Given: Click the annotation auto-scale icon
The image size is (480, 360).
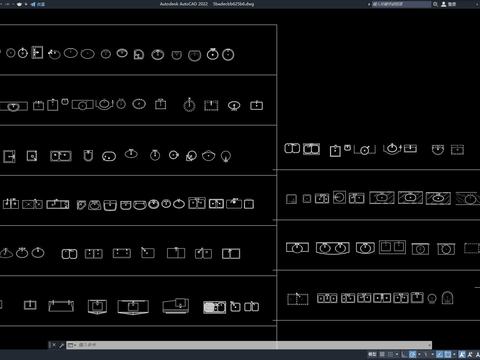Looking at the screenshot, I should tap(470, 354).
